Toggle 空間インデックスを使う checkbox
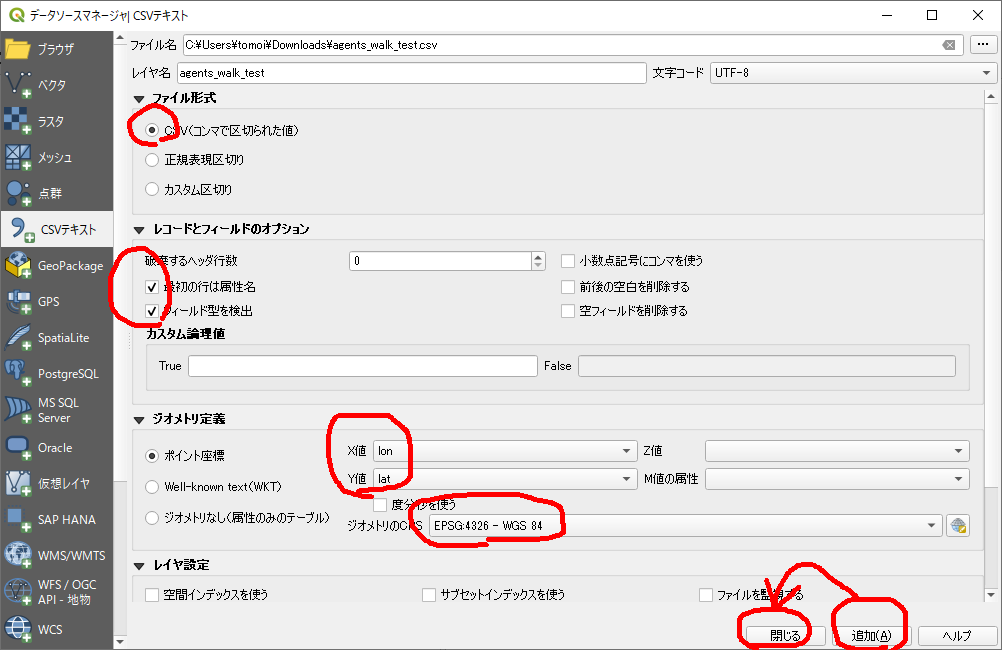The image size is (1002, 650). pos(152,595)
